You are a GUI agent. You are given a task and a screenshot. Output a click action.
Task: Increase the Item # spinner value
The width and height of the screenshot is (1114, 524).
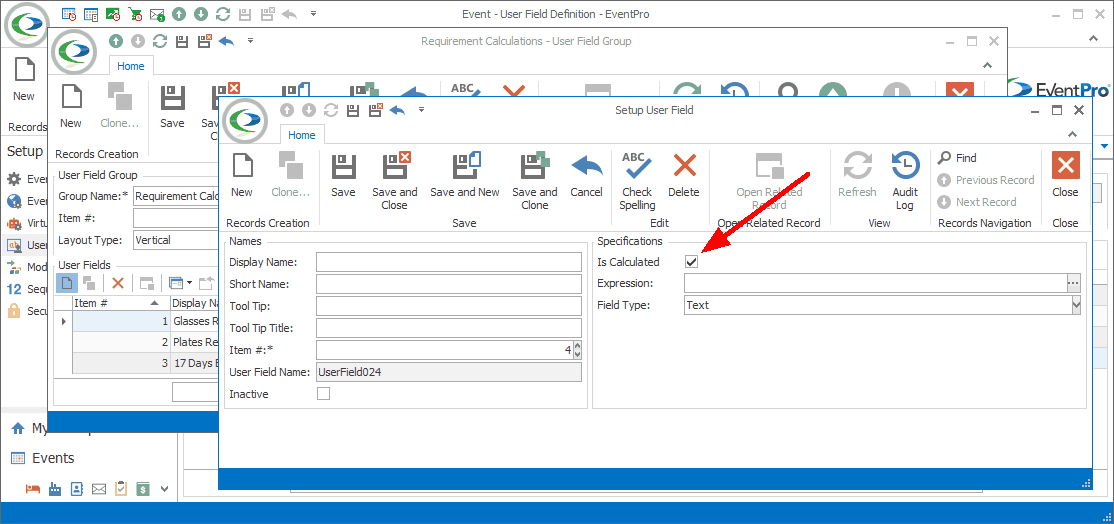coord(577,346)
